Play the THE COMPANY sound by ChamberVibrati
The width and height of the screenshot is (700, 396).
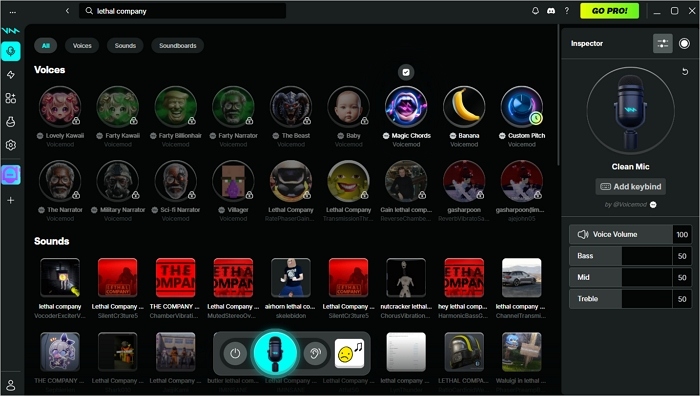tap(175, 278)
